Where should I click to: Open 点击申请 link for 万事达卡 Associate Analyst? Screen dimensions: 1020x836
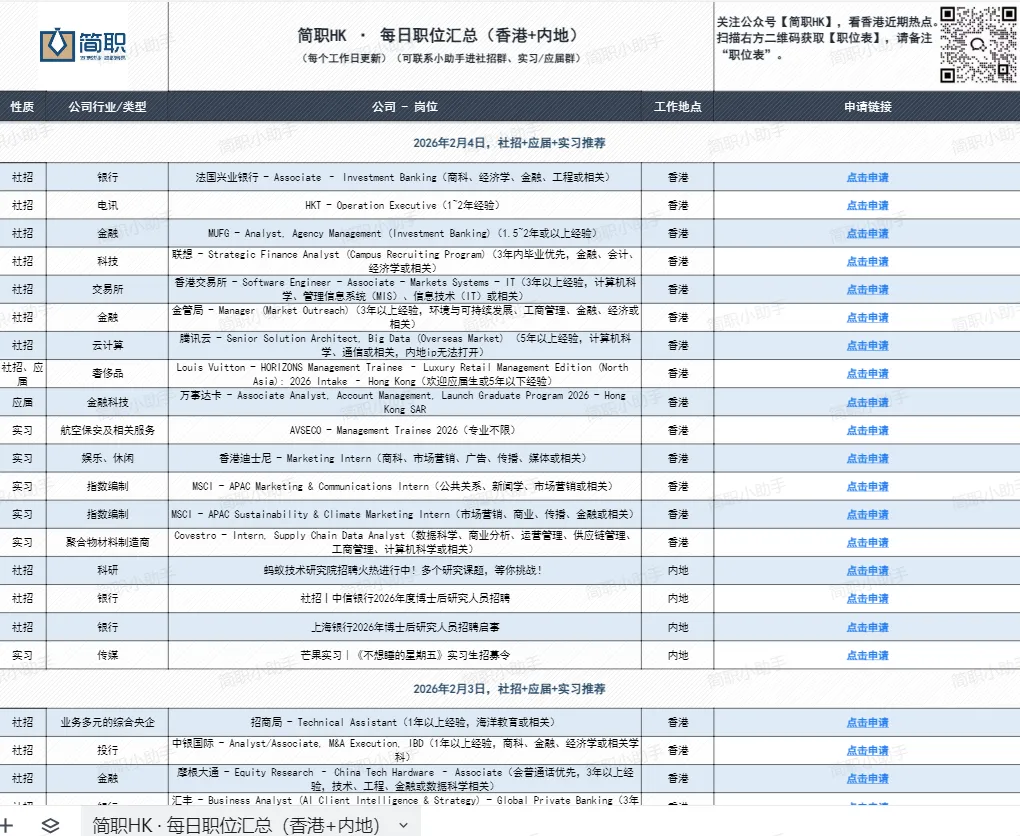coord(867,402)
